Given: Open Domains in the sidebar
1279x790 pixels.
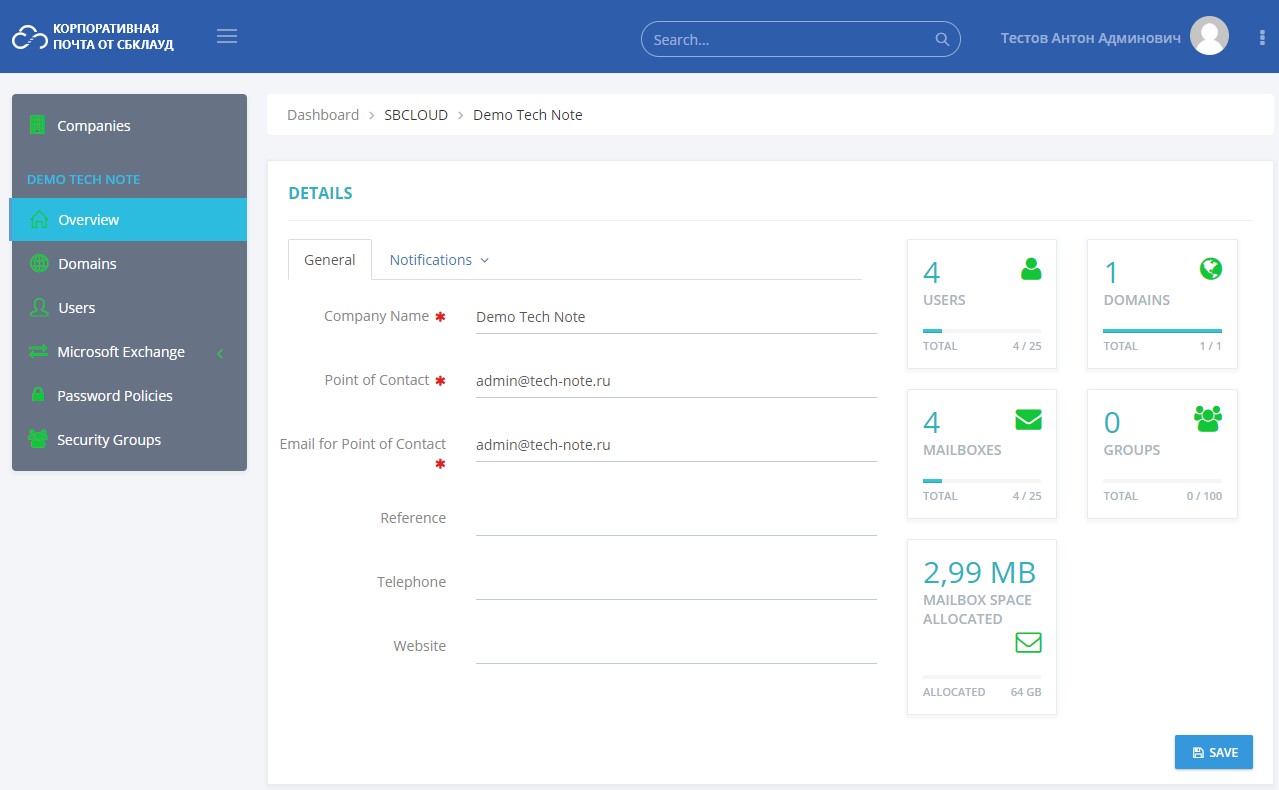Looking at the screenshot, I should coord(129,263).
